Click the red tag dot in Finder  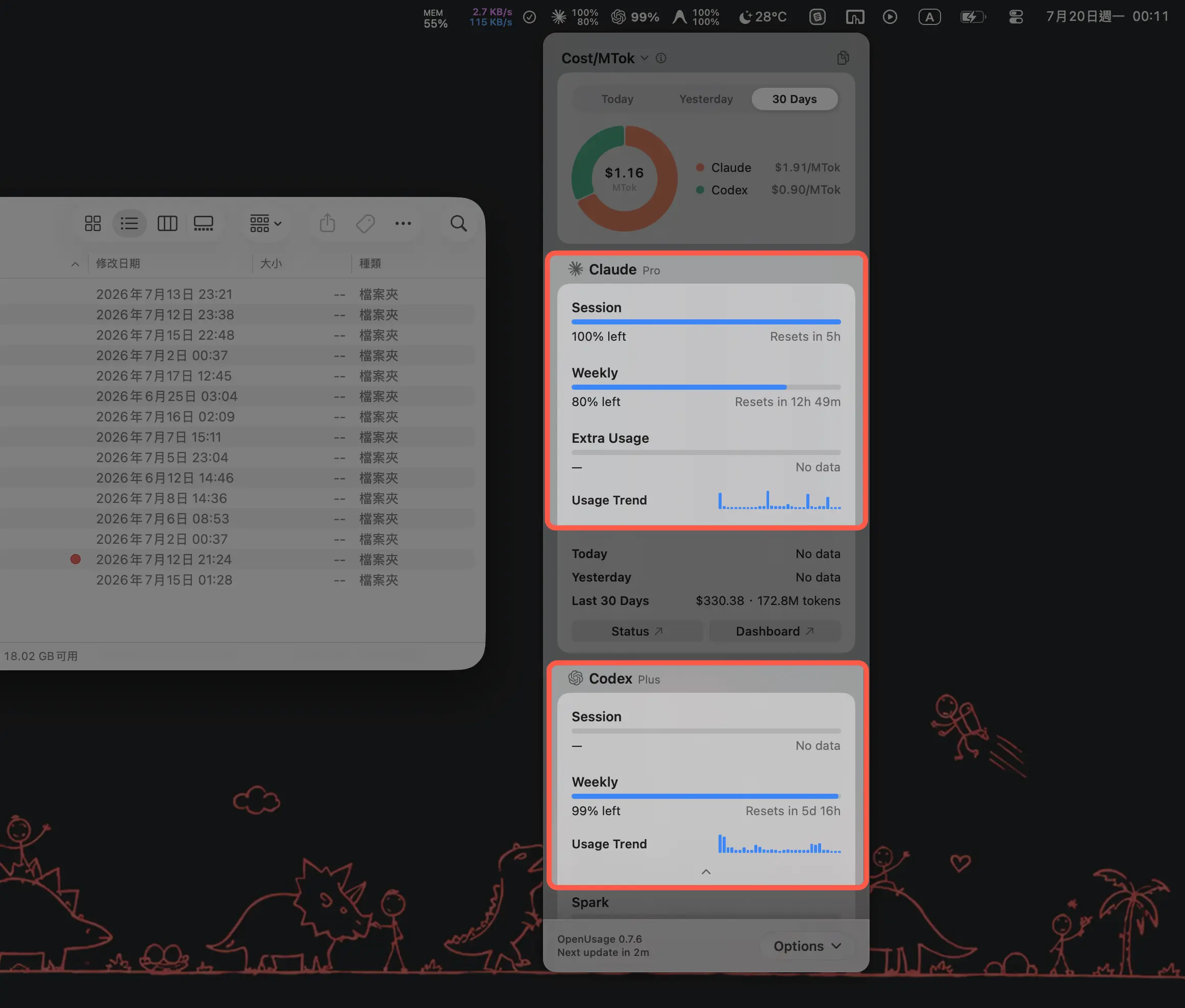(75, 559)
